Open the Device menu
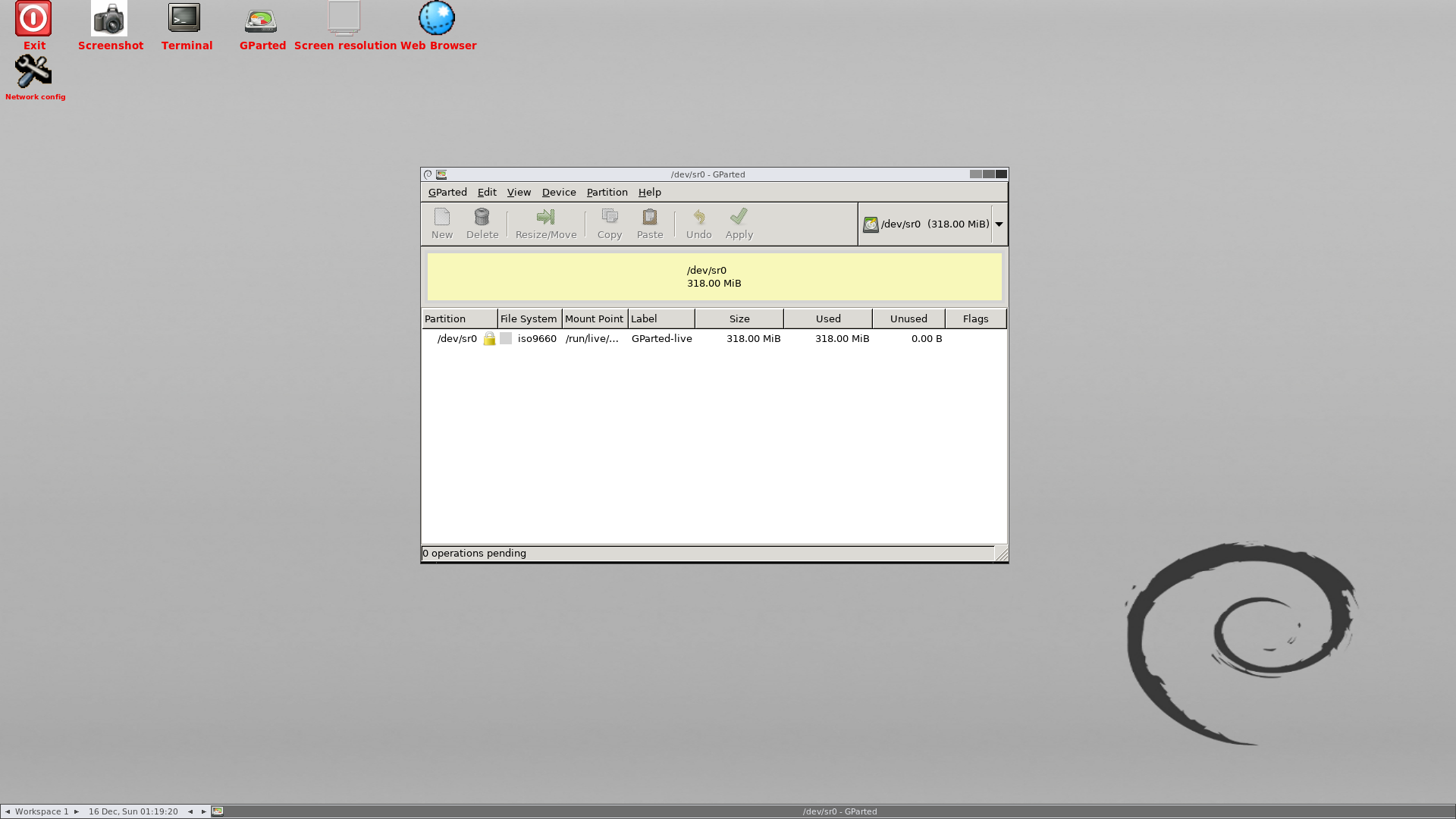Image resolution: width=1456 pixels, height=819 pixels. pos(559,193)
